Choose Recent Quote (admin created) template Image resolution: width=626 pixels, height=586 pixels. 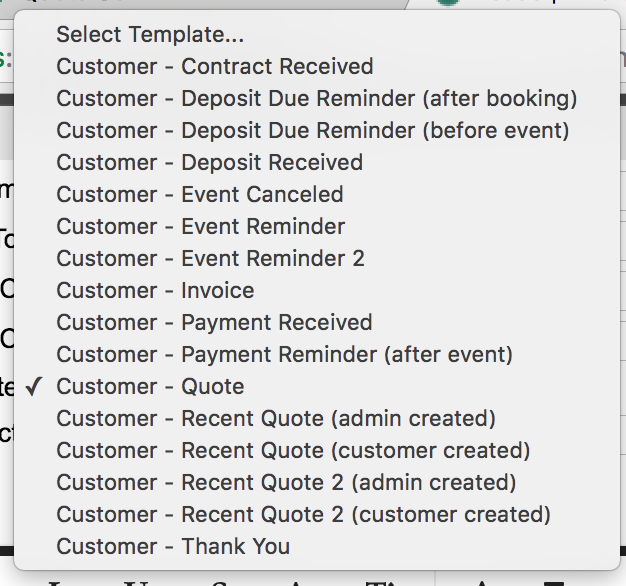[x=276, y=419]
